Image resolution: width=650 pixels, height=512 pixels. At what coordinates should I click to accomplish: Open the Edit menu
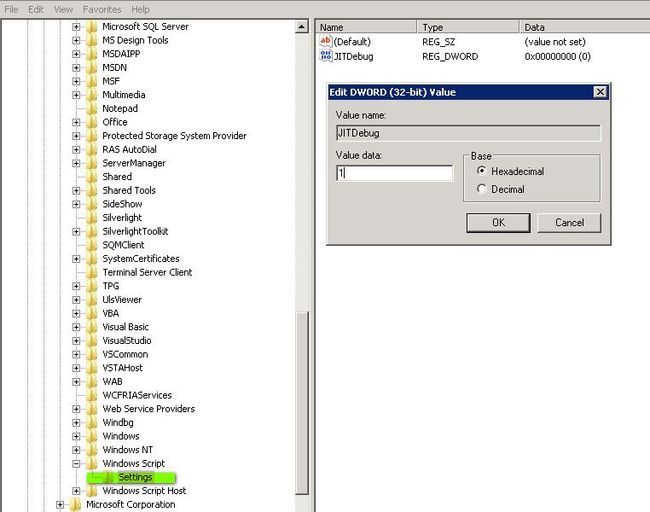[x=36, y=9]
